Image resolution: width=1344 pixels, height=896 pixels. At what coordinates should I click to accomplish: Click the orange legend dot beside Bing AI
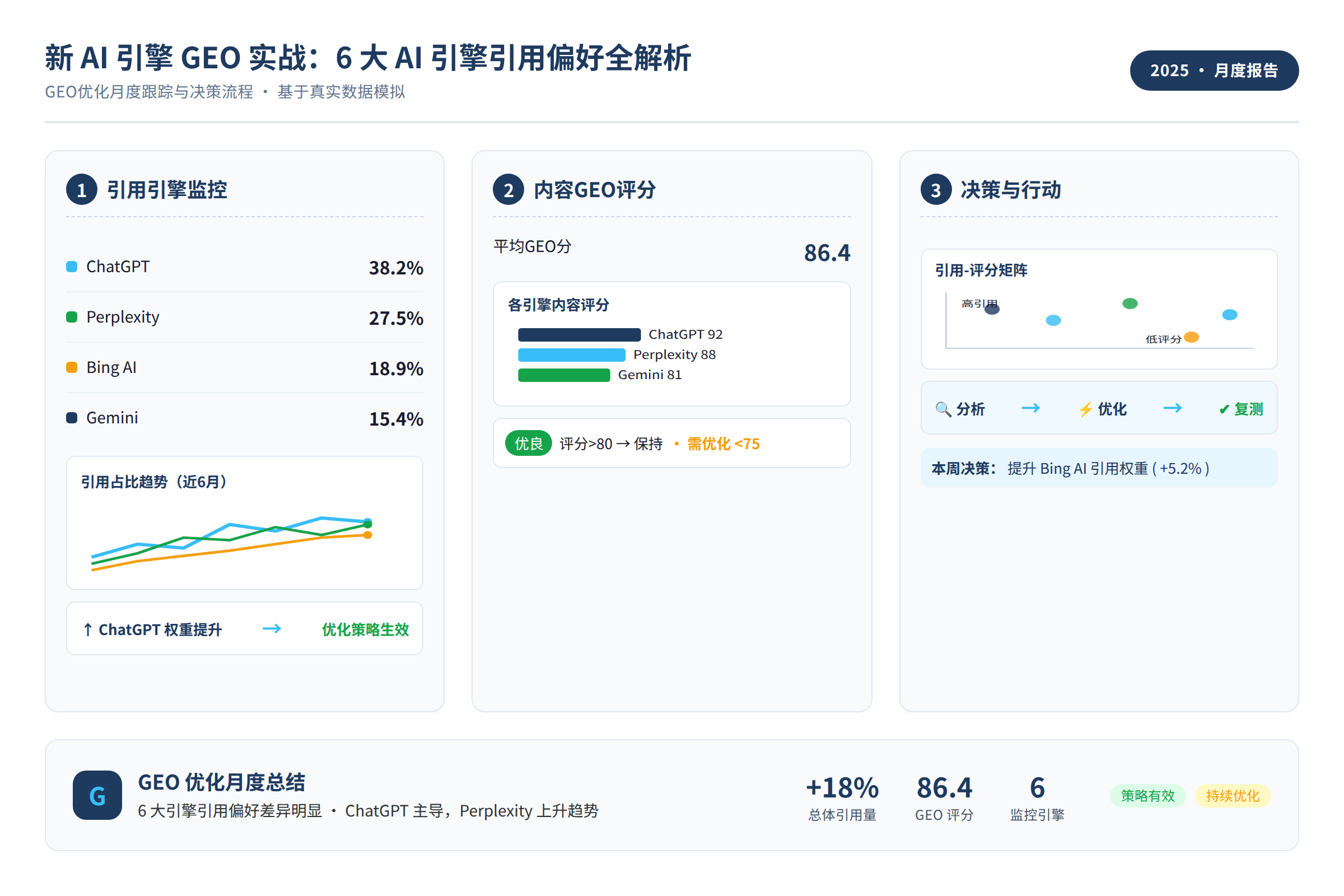pos(72,367)
